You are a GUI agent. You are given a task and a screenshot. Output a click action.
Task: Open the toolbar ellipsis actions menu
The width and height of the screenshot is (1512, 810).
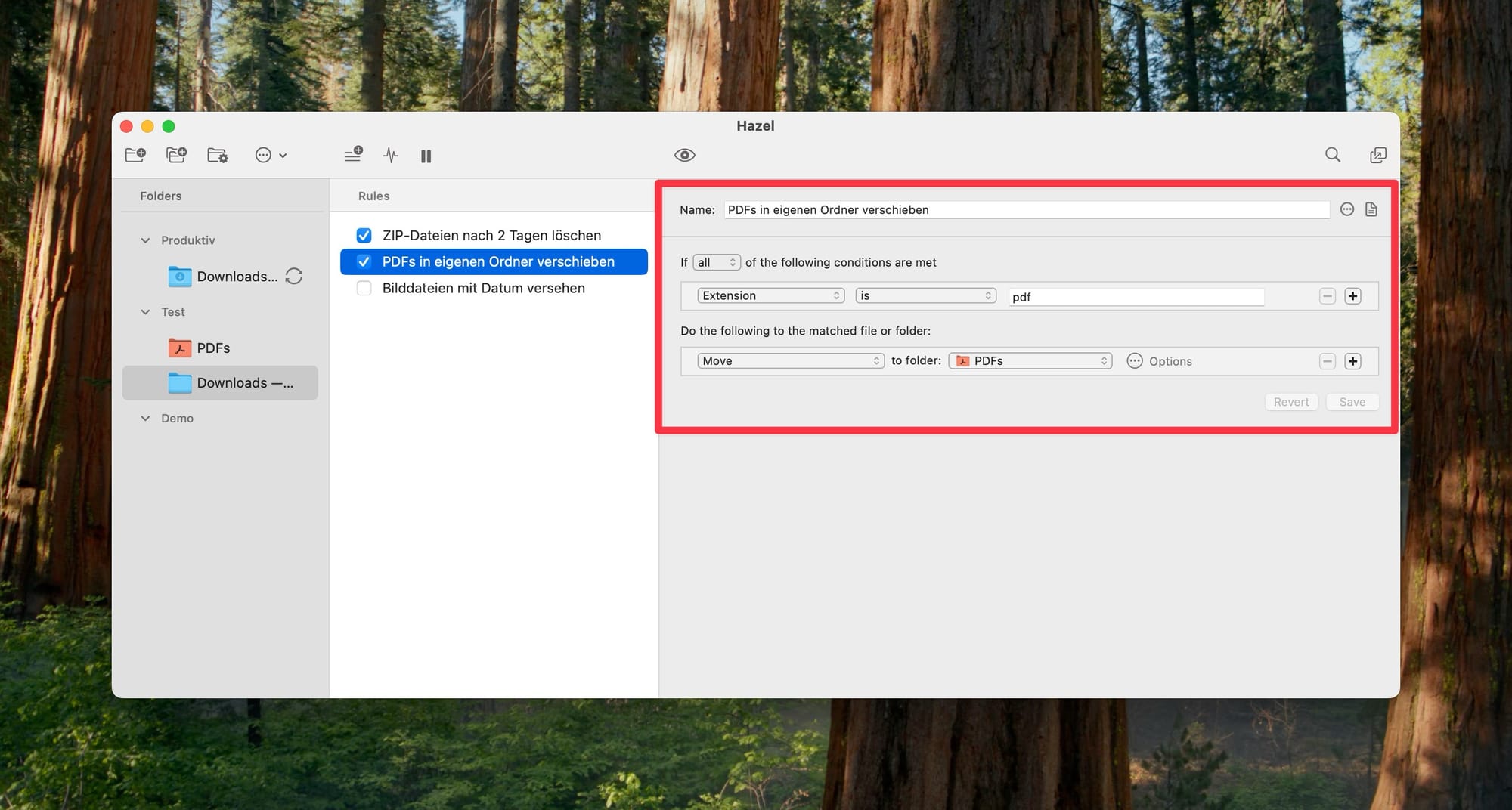pyautogui.click(x=271, y=155)
